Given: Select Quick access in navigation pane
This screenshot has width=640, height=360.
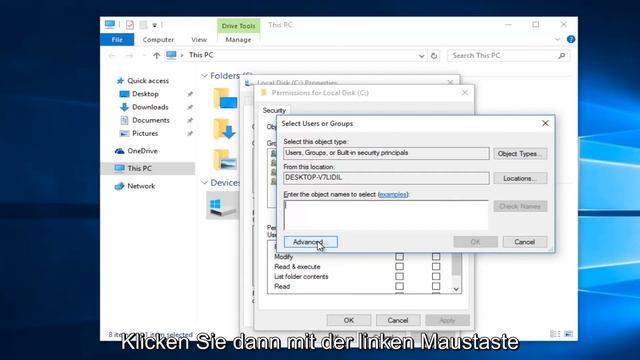Looking at the screenshot, I should pyautogui.click(x=148, y=81).
